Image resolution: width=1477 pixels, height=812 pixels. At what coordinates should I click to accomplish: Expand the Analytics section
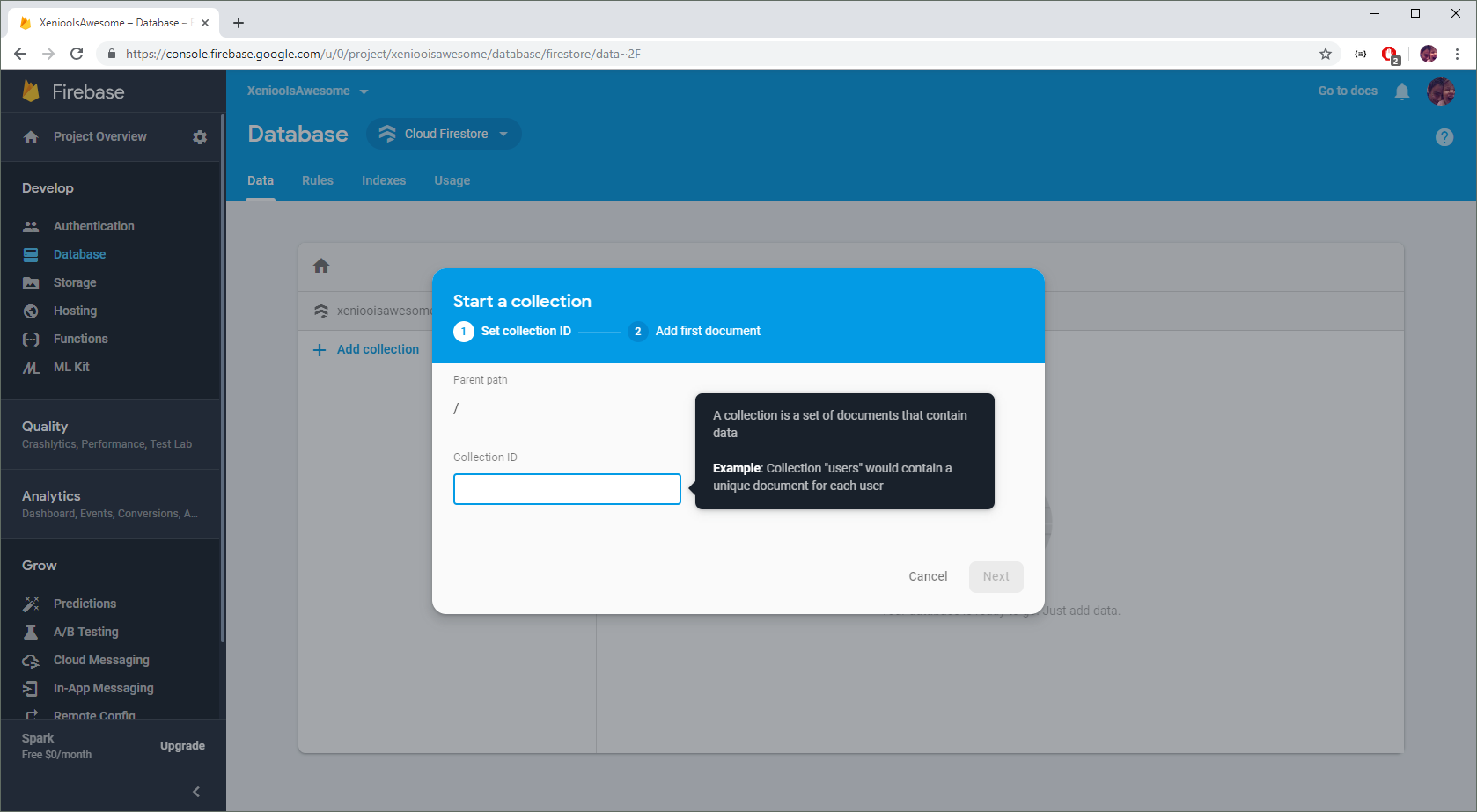[110, 504]
